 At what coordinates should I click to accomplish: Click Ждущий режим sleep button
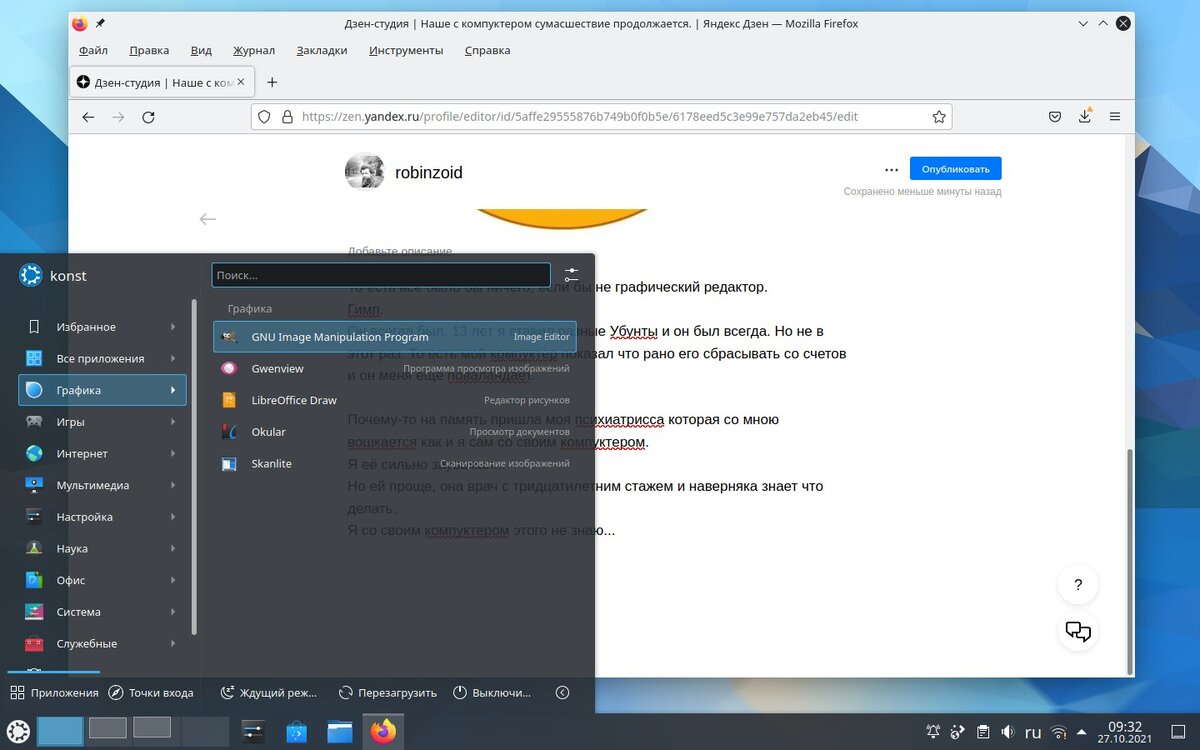(x=269, y=692)
